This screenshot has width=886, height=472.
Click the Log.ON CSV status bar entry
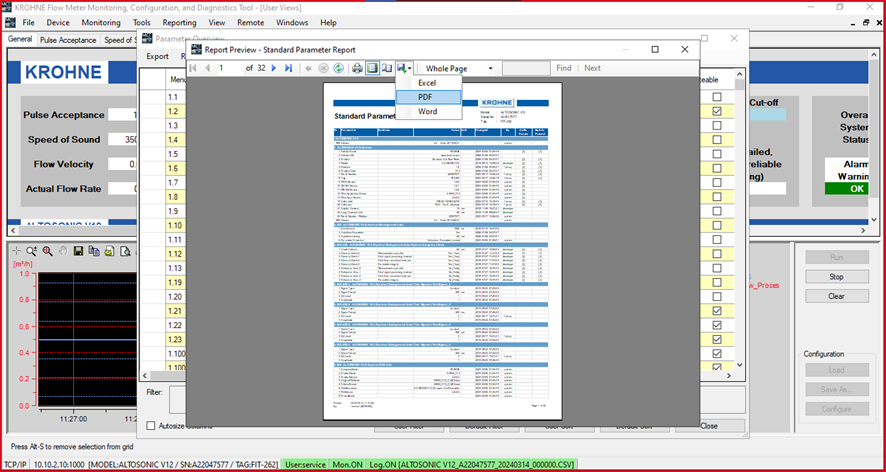(471, 465)
